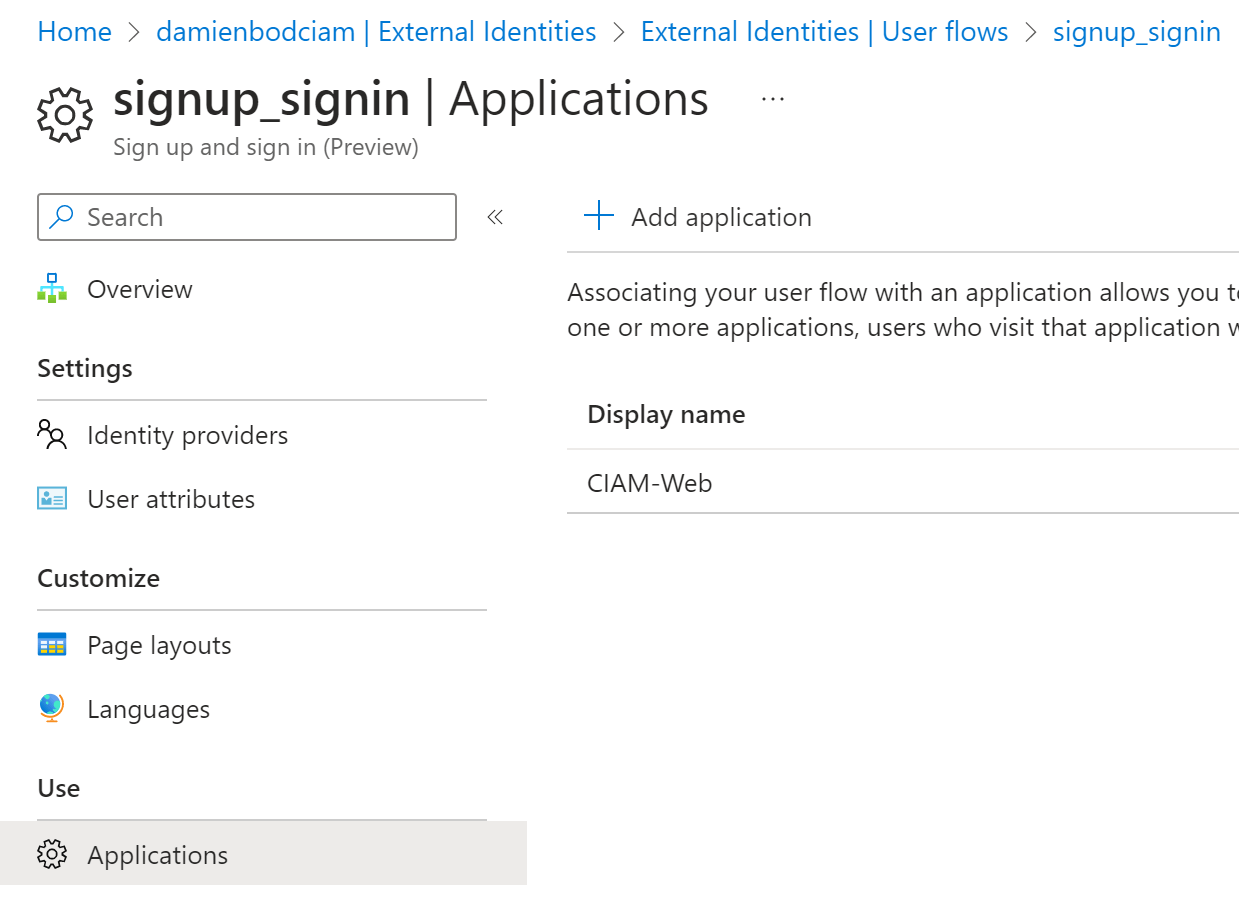Click the Page layouts table icon

pos(52,645)
